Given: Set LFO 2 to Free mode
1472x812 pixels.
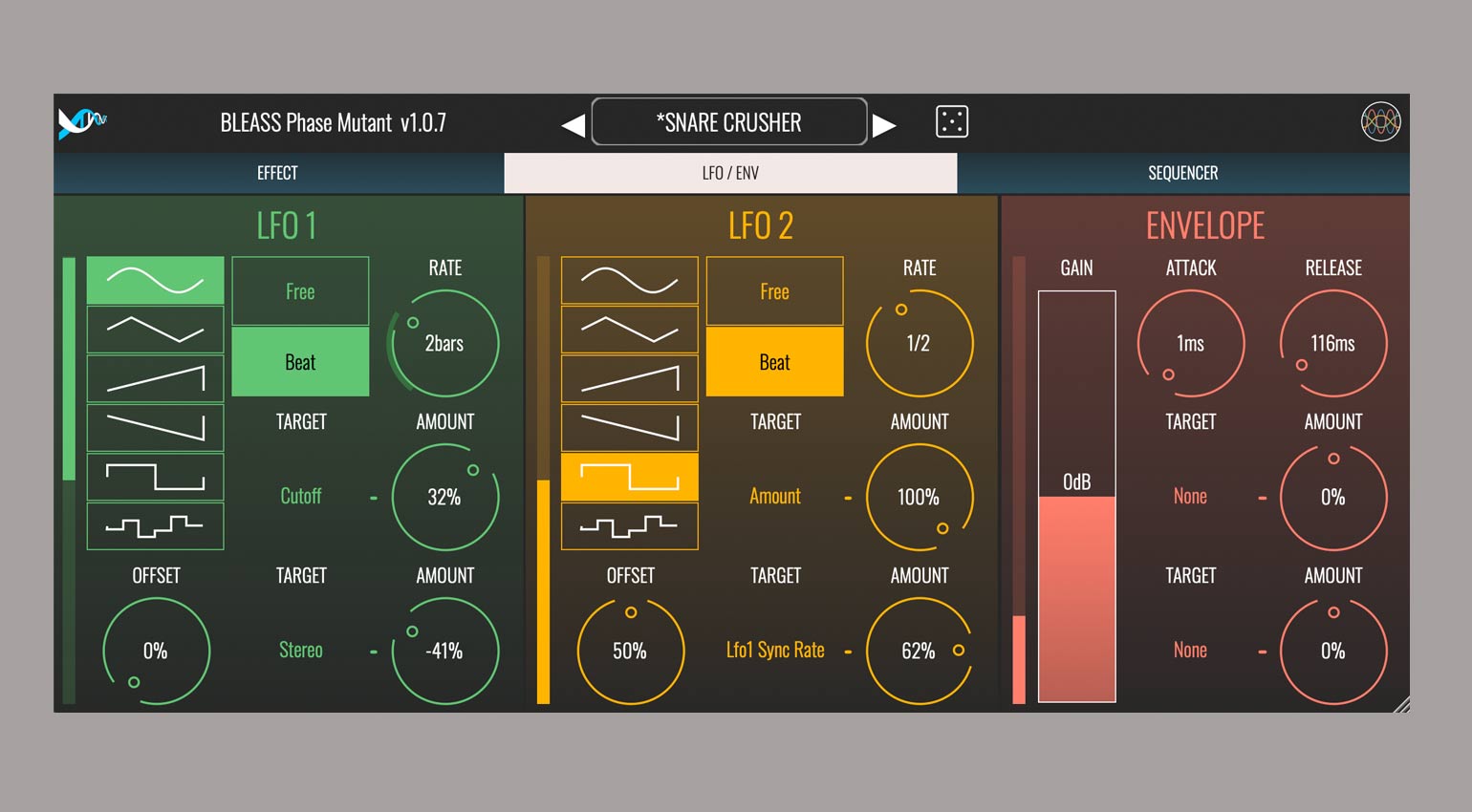Looking at the screenshot, I should (774, 291).
